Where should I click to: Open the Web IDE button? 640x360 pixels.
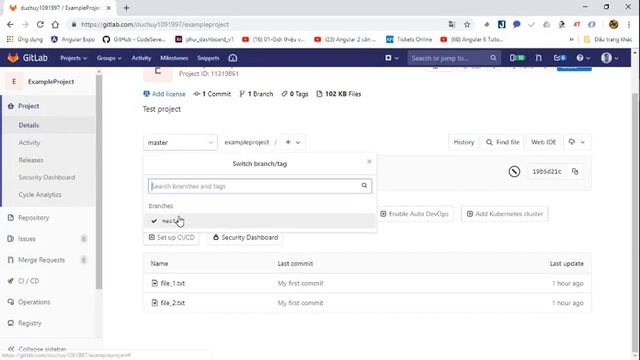[543, 142]
